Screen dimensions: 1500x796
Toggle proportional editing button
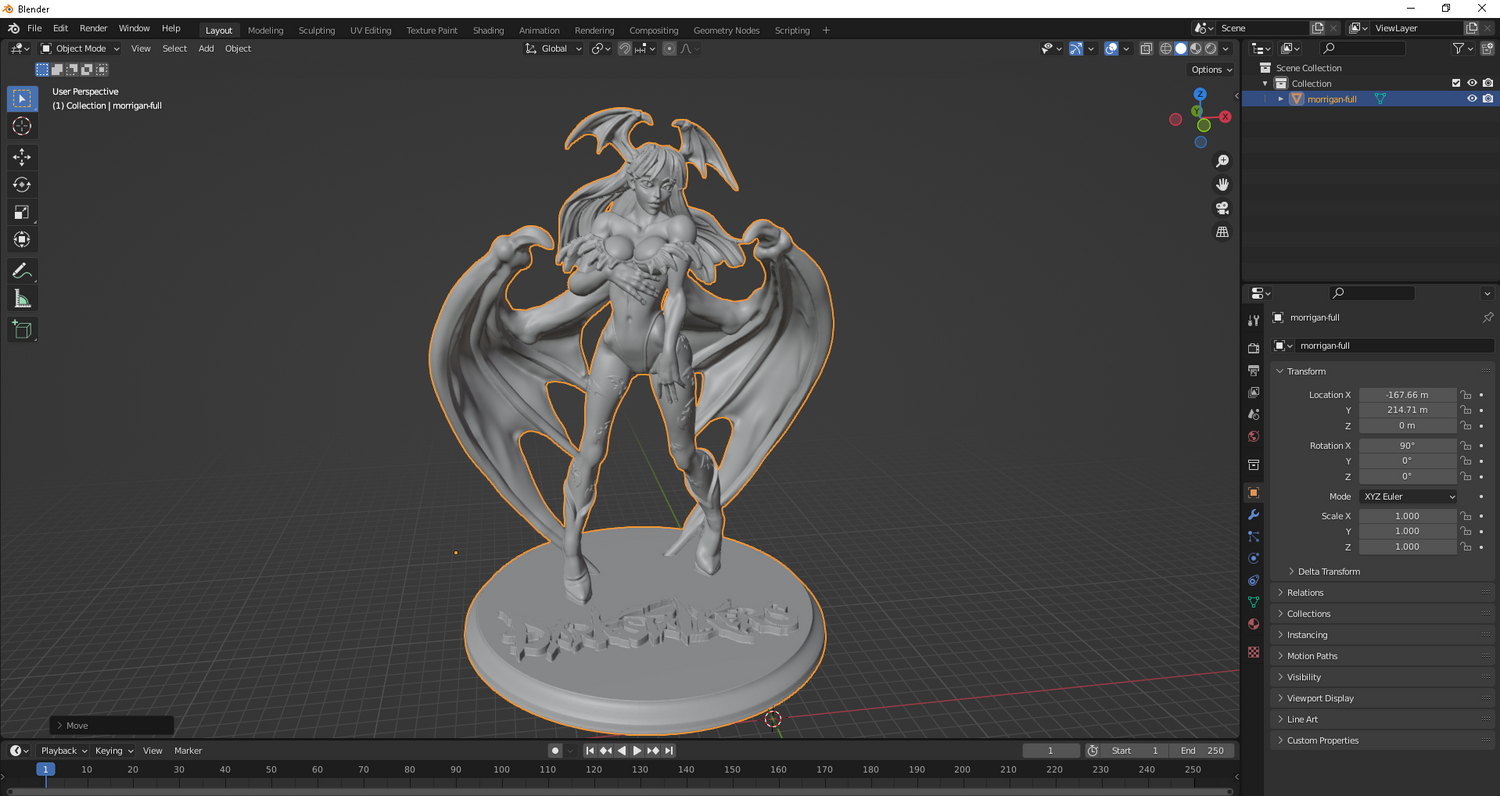670,48
